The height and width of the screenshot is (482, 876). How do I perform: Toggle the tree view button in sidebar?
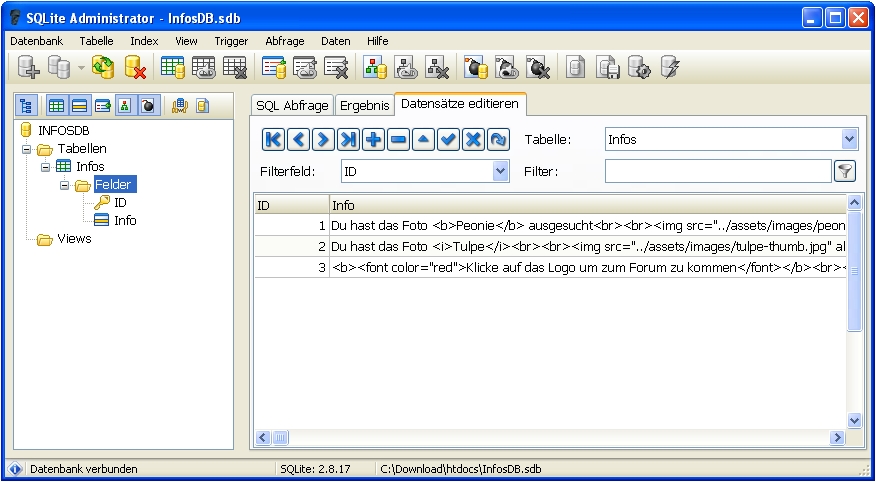27,105
